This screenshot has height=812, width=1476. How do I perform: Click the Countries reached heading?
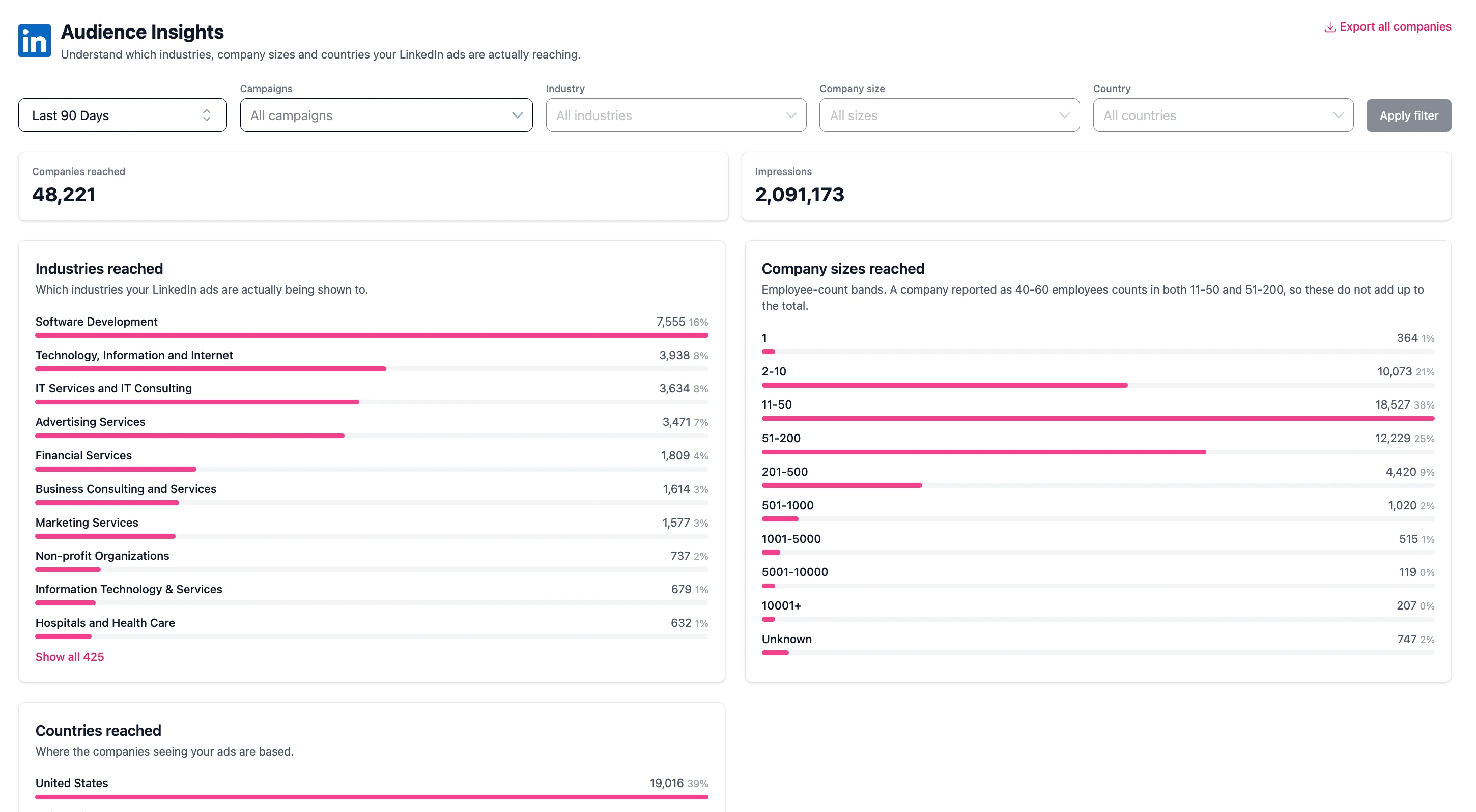click(99, 731)
